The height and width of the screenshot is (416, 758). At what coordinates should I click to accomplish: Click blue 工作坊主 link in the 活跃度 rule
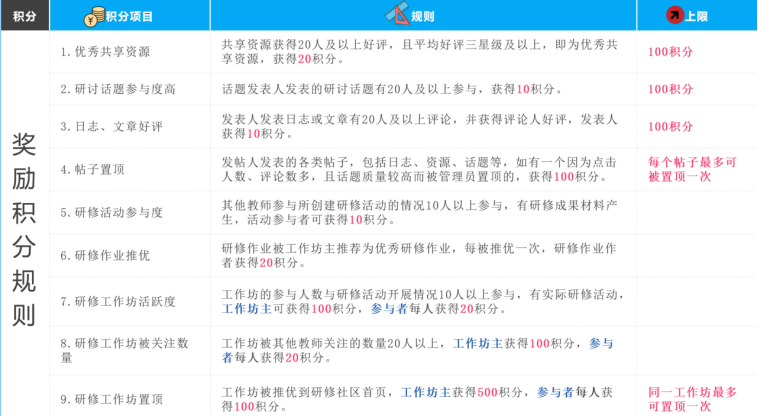click(x=246, y=309)
